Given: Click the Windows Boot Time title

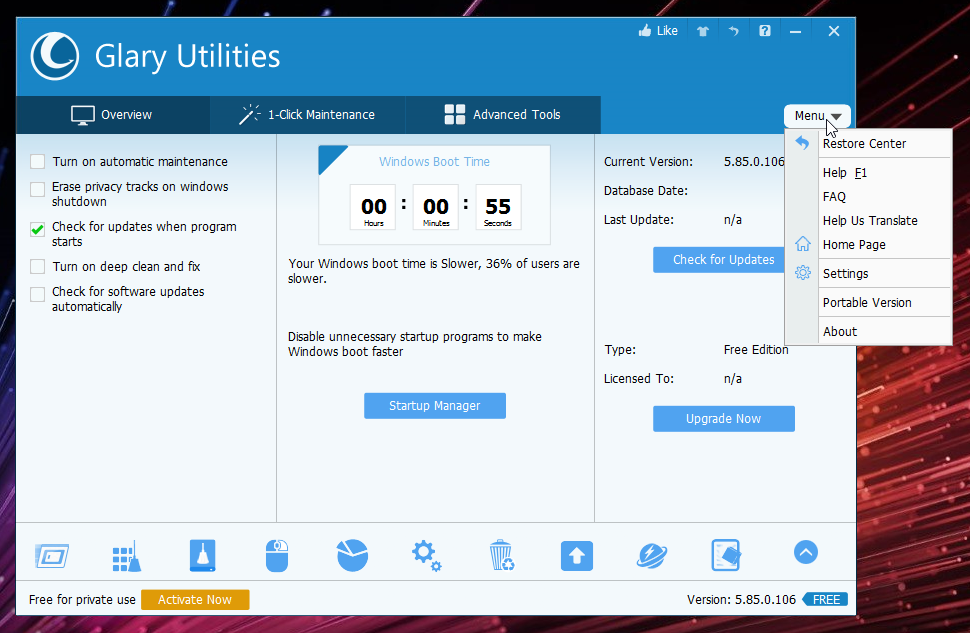Looking at the screenshot, I should point(434,161).
